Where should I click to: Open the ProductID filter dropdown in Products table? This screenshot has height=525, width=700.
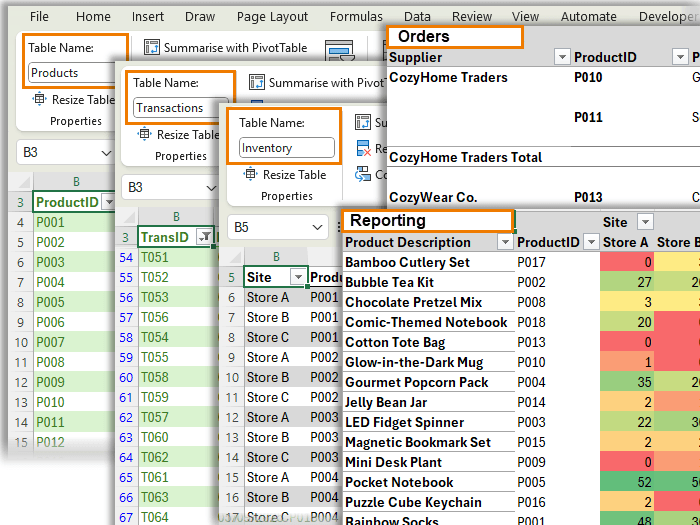[108, 202]
